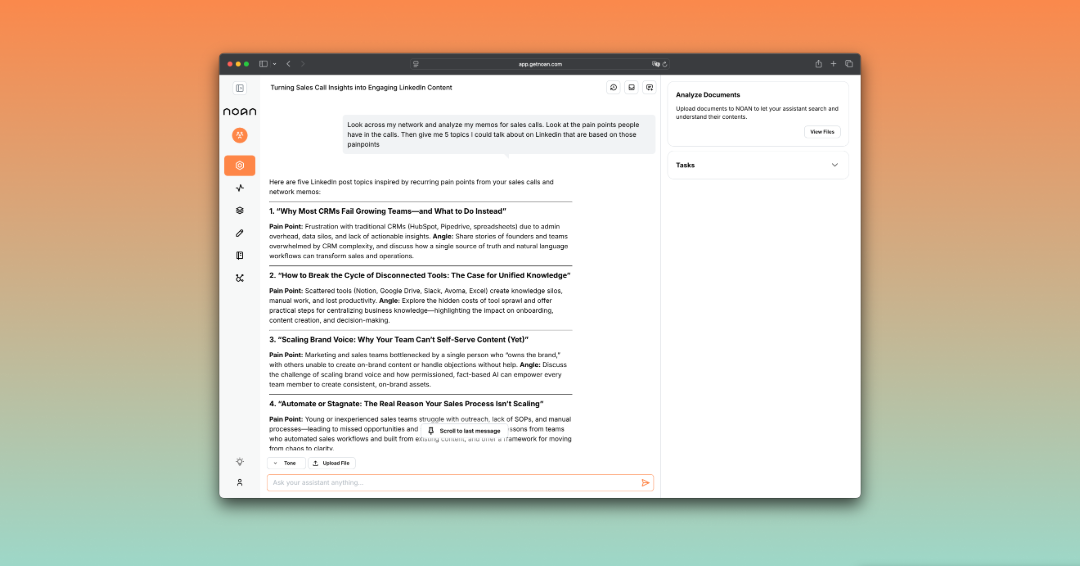
Task: Go forward with Safari forward arrow
Action: pos(302,64)
